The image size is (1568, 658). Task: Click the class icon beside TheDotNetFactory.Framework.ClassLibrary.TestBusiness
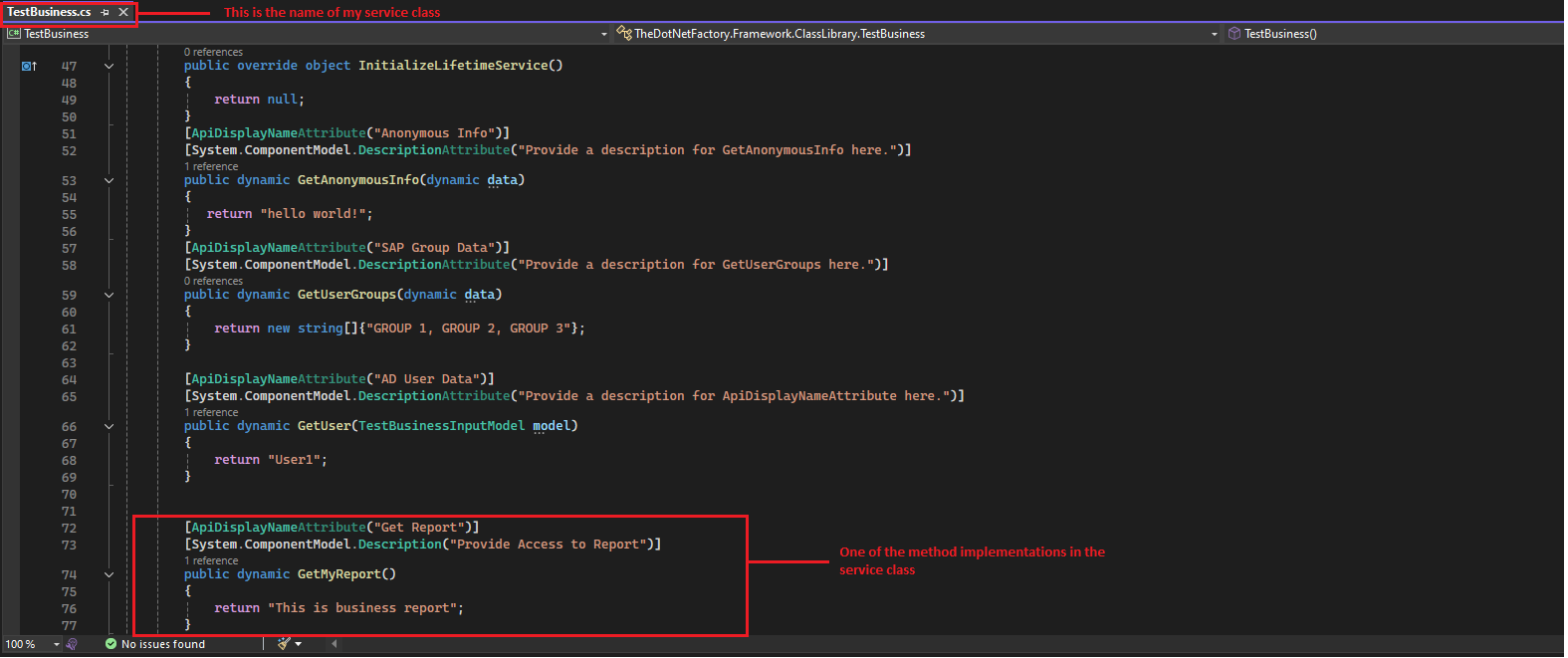coord(624,33)
